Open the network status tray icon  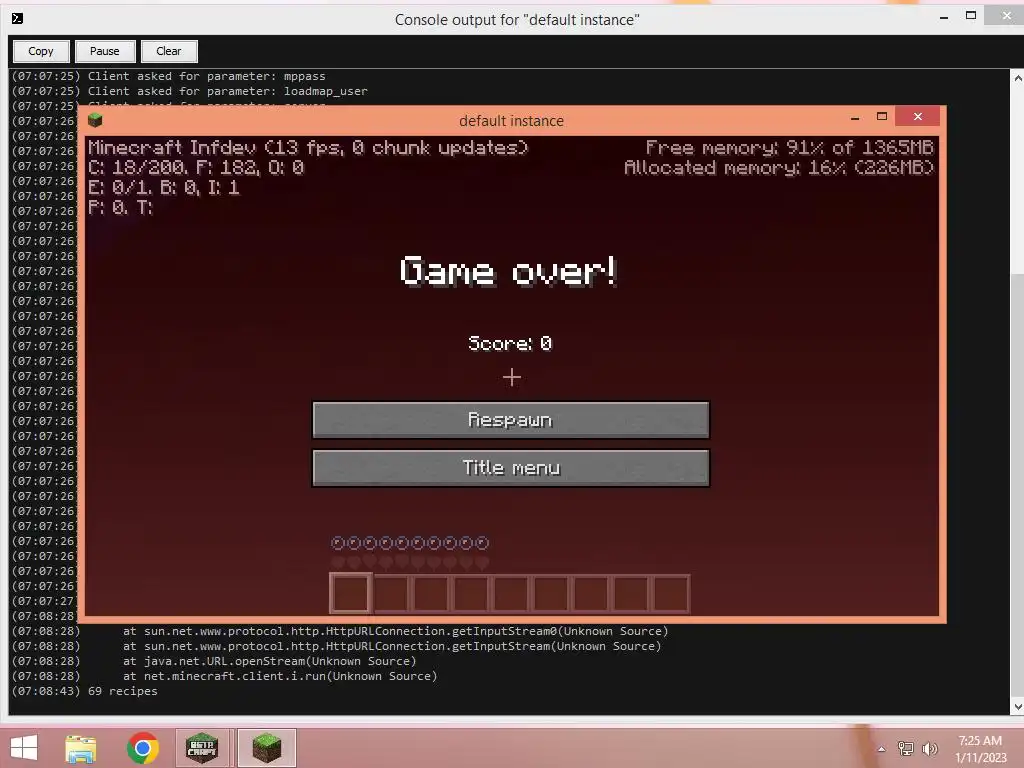[906, 748]
